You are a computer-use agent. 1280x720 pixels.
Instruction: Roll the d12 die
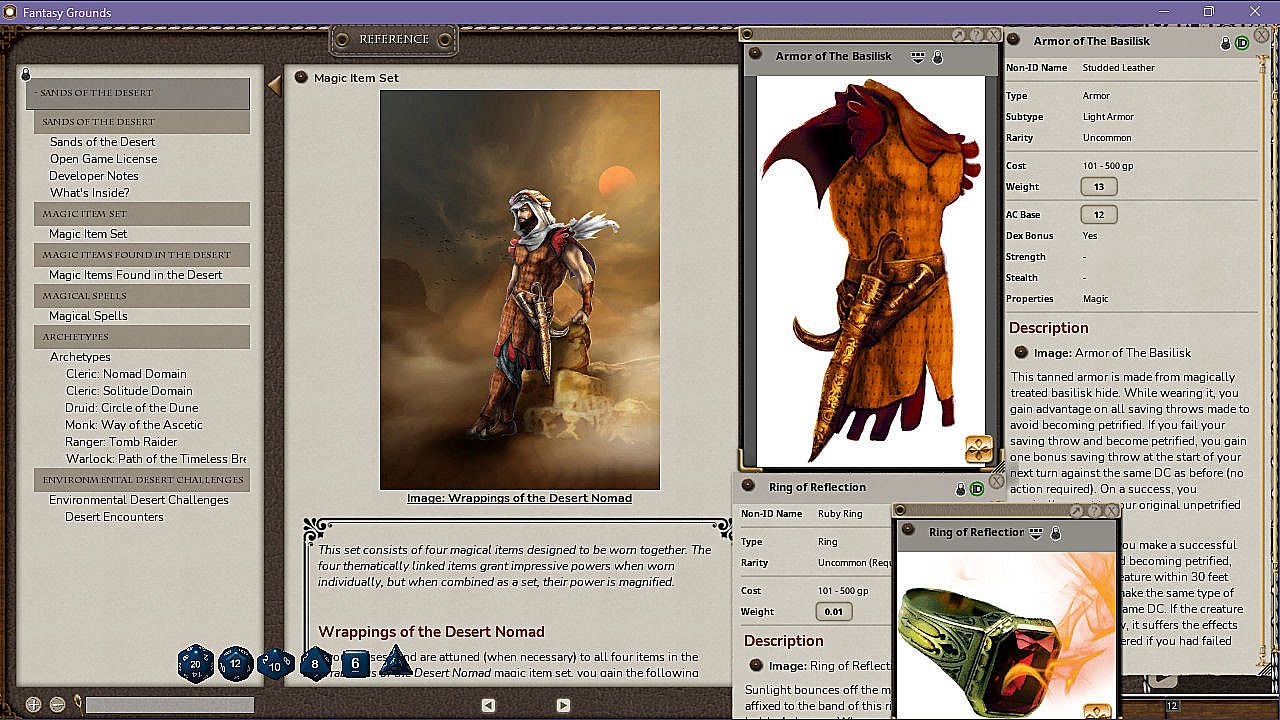236,663
